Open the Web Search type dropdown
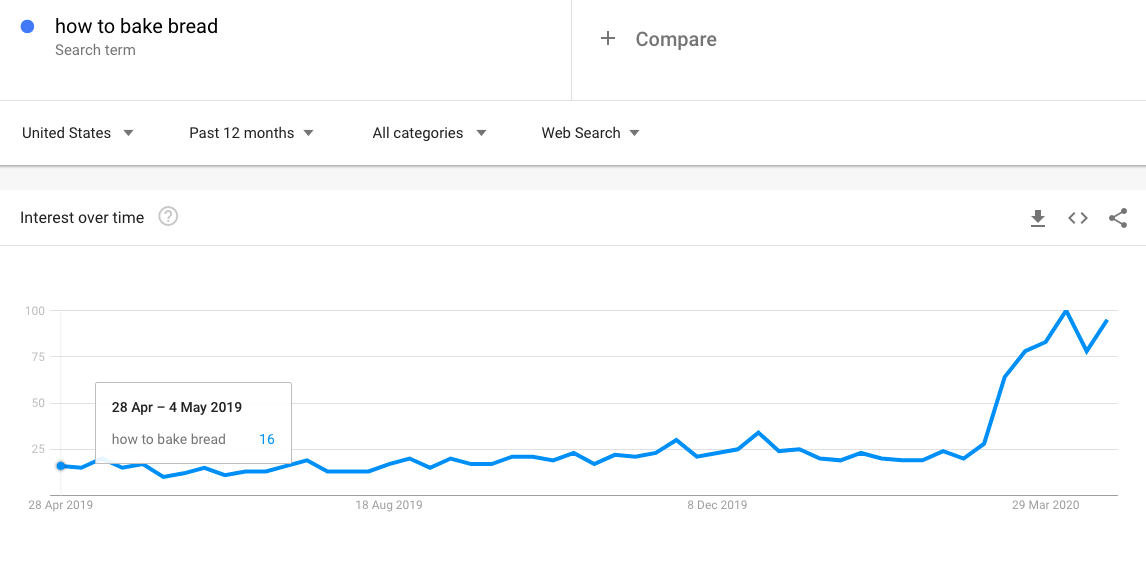 pyautogui.click(x=591, y=133)
